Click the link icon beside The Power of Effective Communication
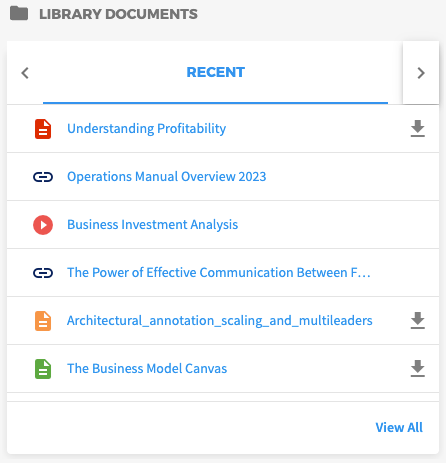446x463 pixels. (x=43, y=273)
